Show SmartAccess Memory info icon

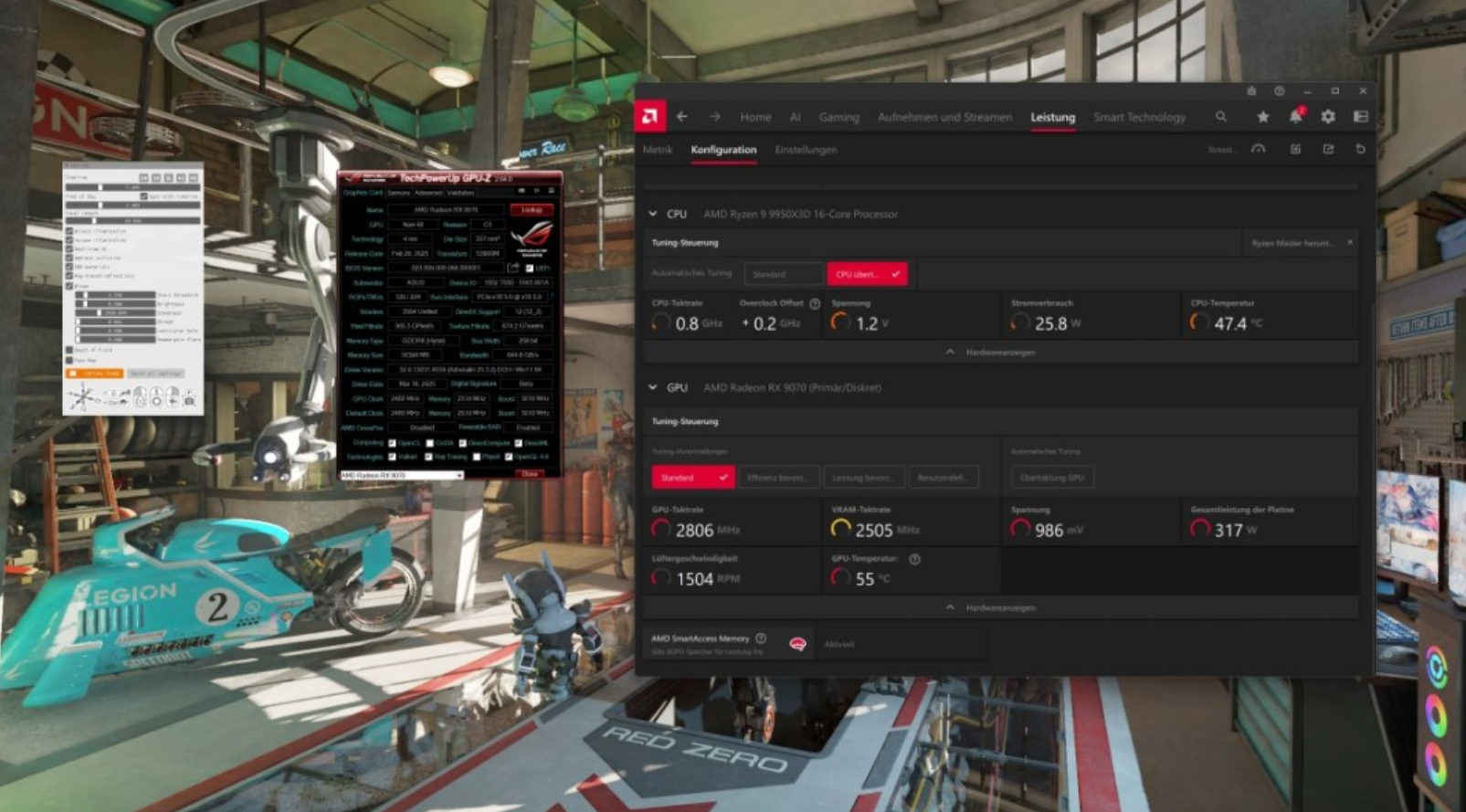click(x=761, y=638)
